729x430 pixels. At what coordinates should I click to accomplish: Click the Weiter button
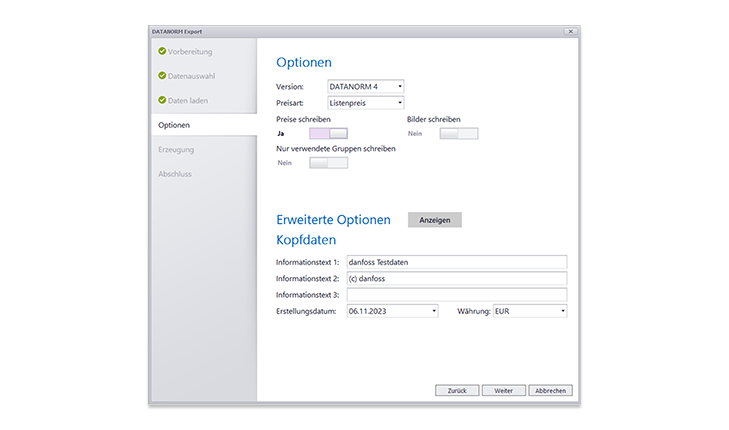(504, 390)
